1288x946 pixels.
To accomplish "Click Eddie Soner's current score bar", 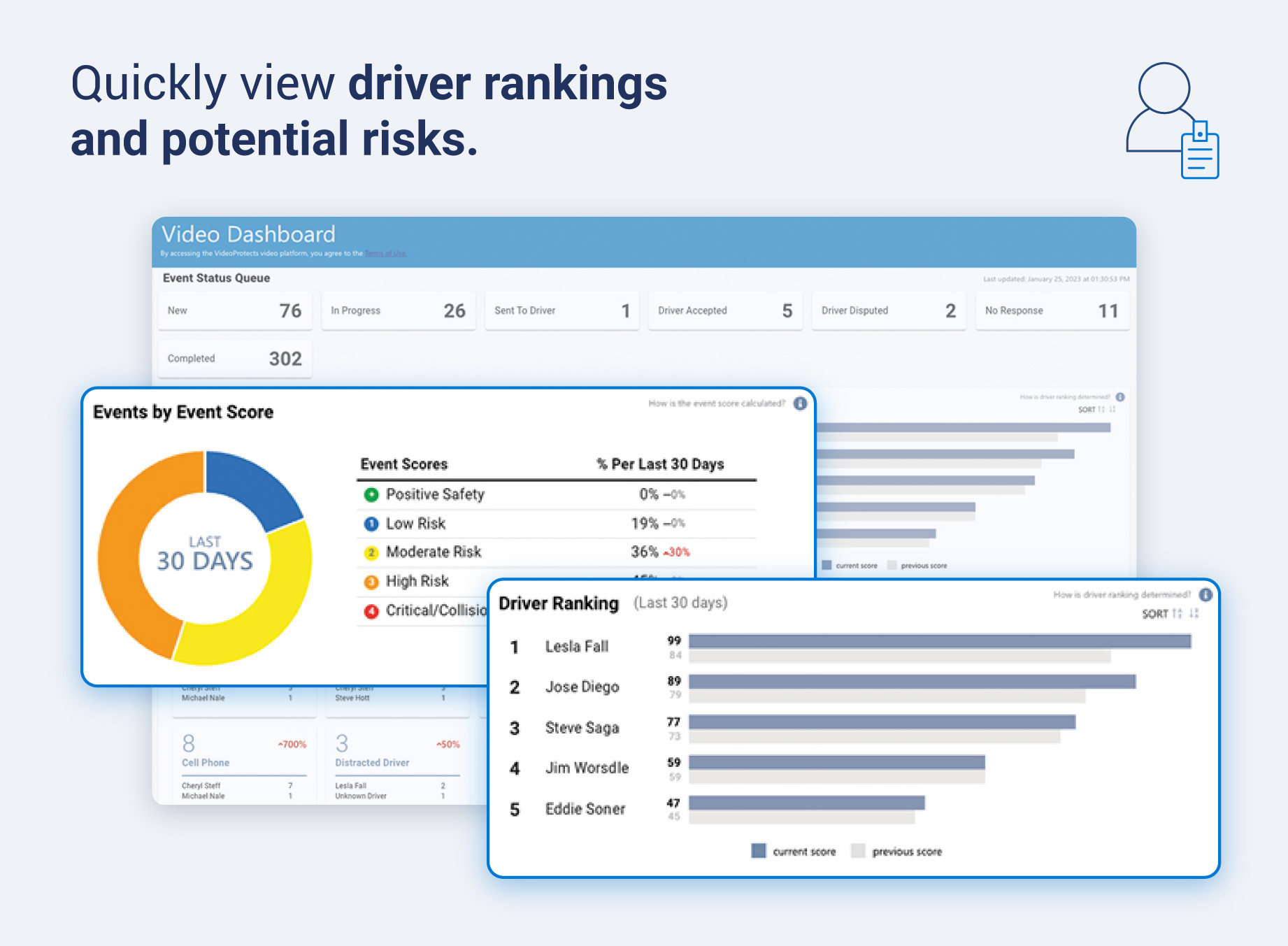I will coord(807,803).
